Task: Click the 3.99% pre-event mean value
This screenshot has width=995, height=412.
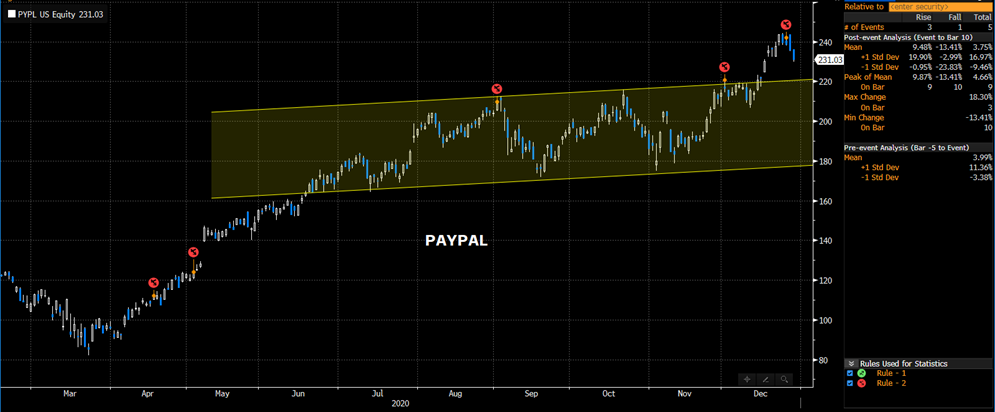Action: point(980,158)
